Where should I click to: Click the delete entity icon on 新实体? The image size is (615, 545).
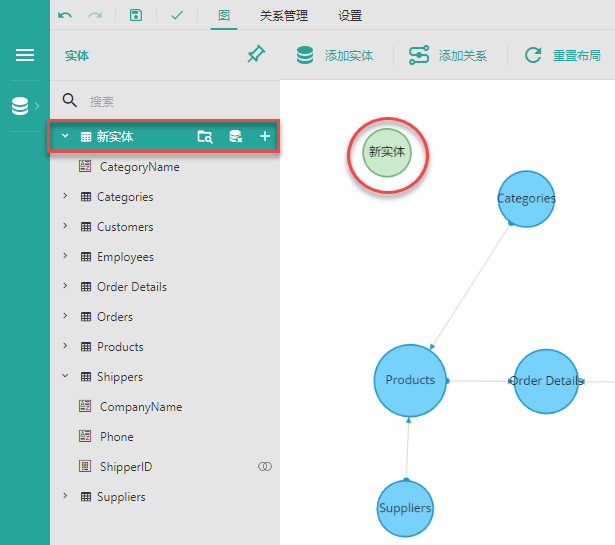(x=235, y=137)
